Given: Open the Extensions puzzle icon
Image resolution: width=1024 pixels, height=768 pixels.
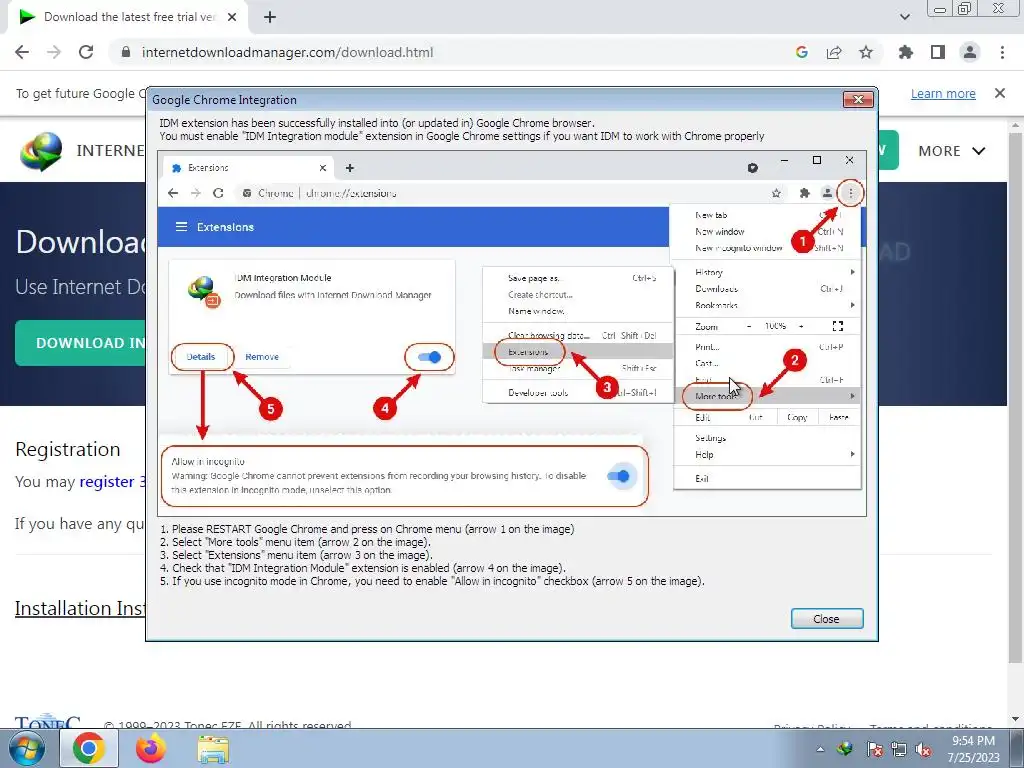Looking at the screenshot, I should click(906, 52).
